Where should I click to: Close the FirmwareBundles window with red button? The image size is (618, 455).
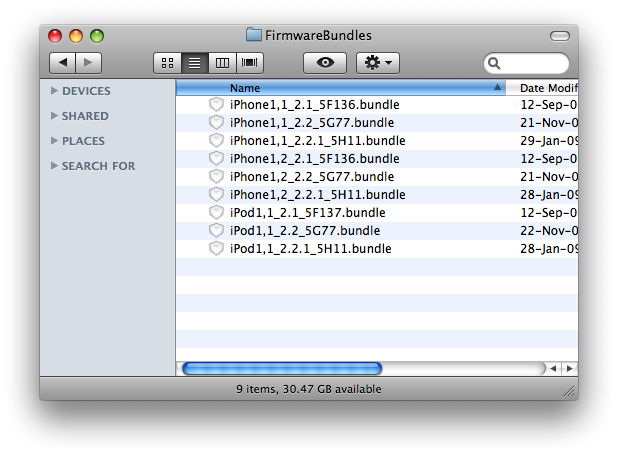point(55,36)
